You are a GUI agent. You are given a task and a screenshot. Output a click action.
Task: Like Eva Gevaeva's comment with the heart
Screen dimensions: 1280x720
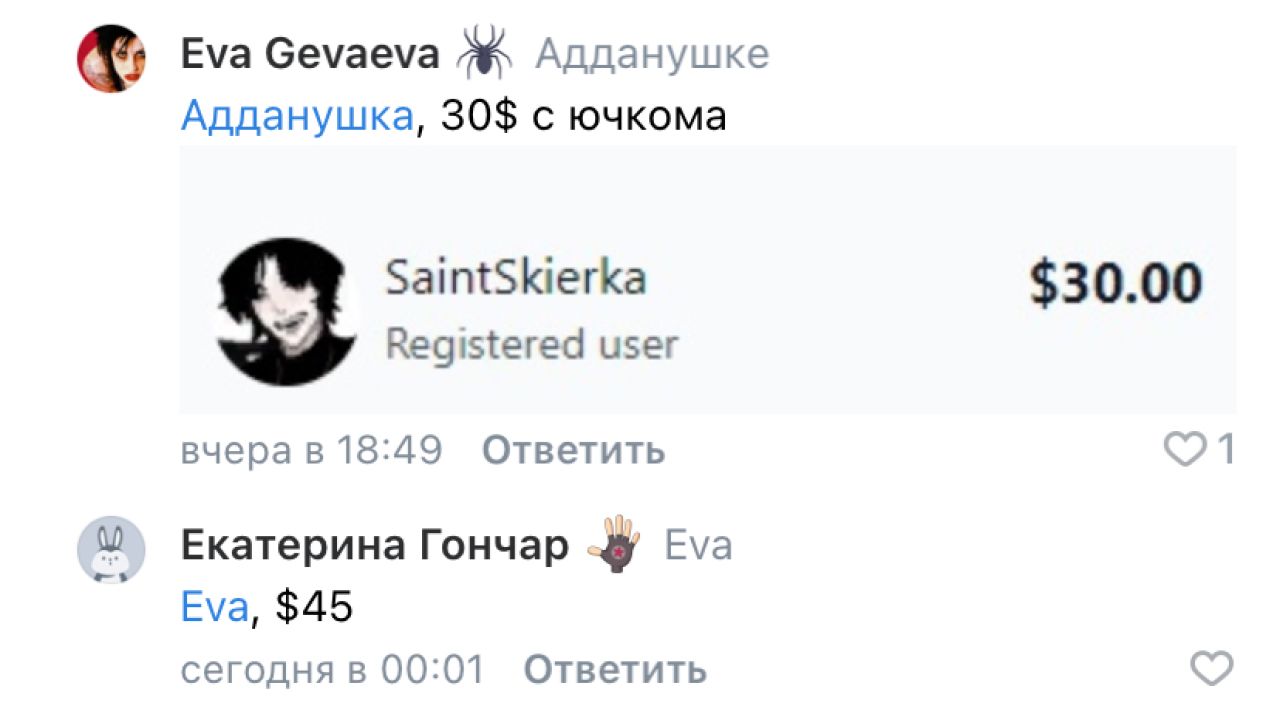pyautogui.click(x=1186, y=451)
